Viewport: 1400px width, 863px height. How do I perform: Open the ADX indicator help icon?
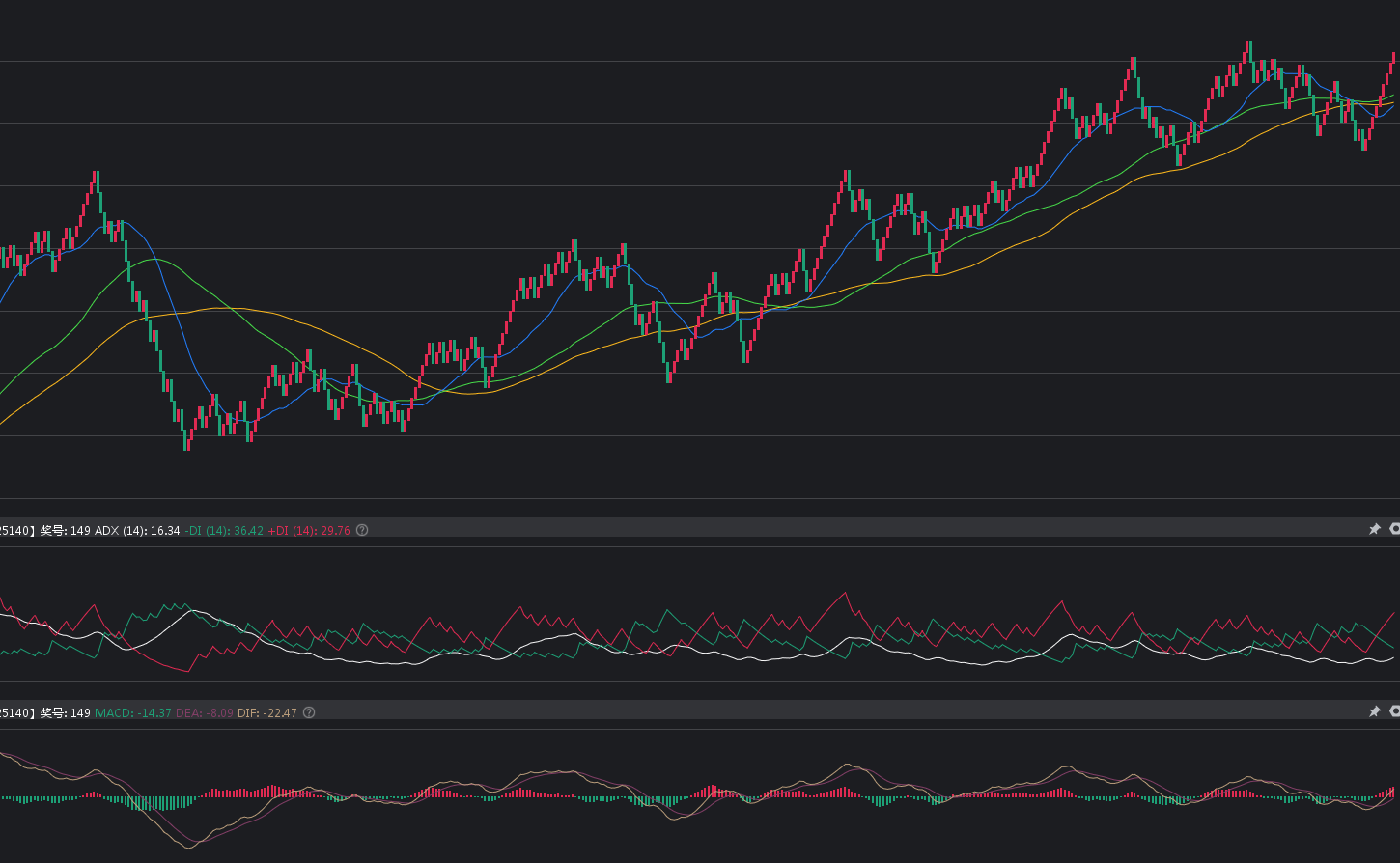pyautogui.click(x=362, y=530)
